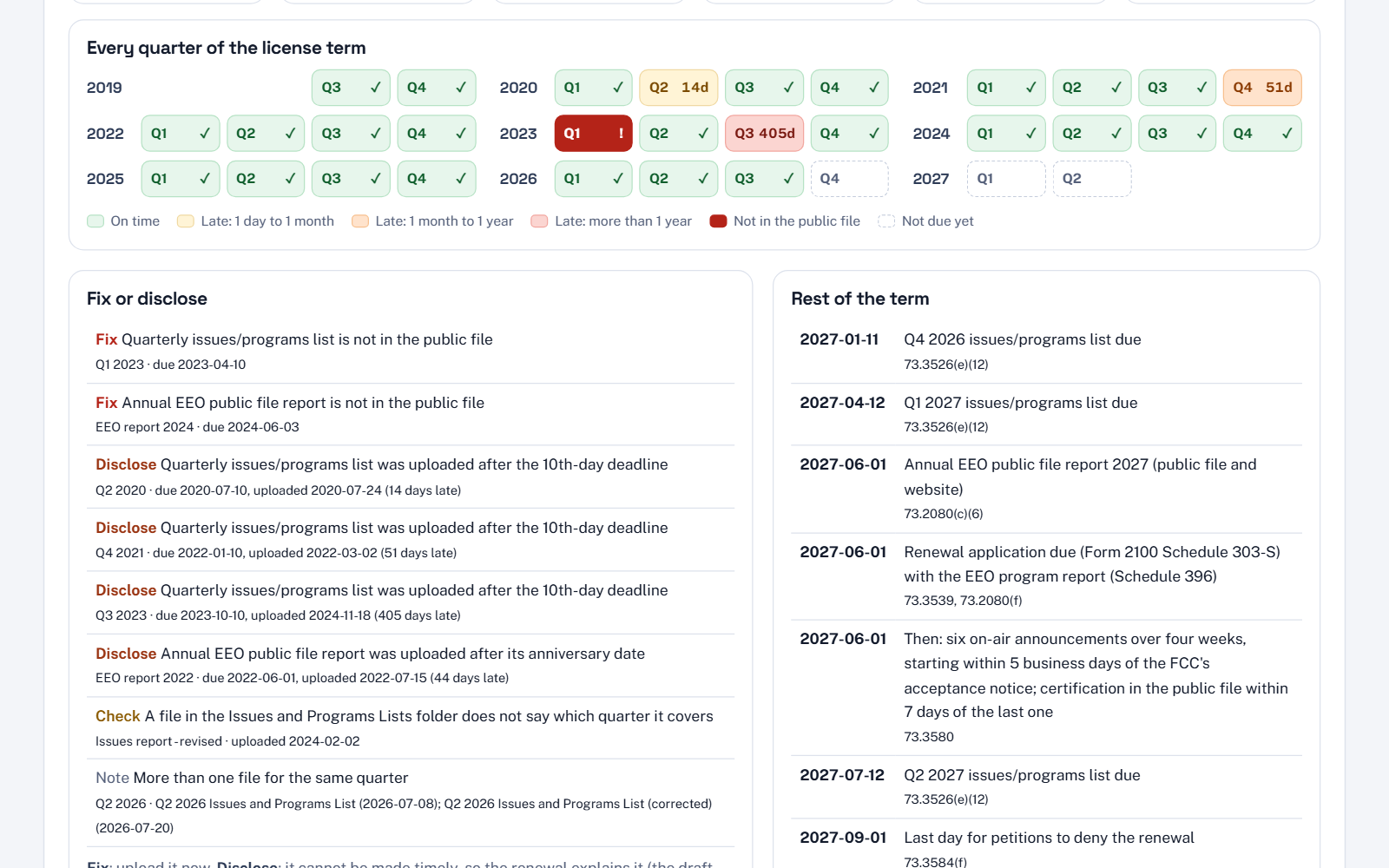
Task: Open the 2021 Q1 tile
Action: pyautogui.click(x=1006, y=88)
